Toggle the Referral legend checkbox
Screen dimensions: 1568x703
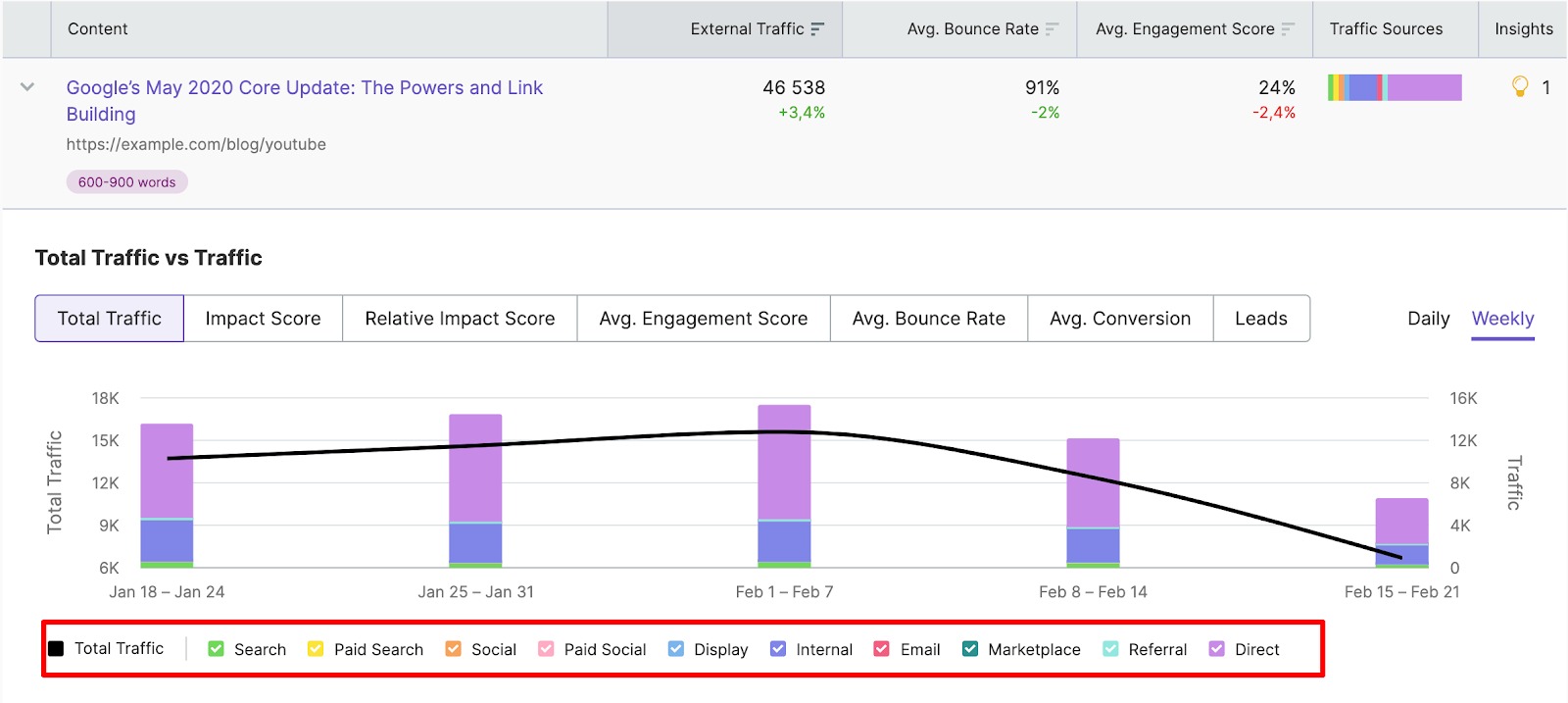pos(1110,649)
